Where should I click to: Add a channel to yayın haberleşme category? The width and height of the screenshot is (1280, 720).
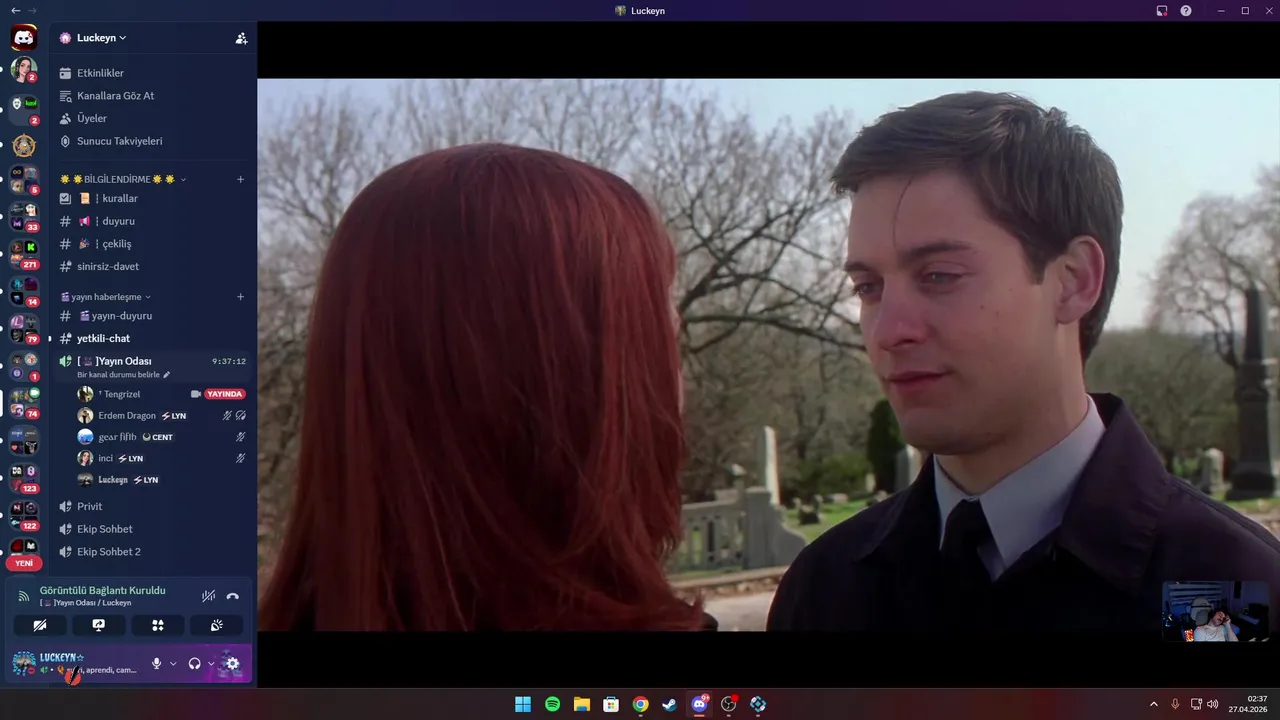tap(240, 297)
